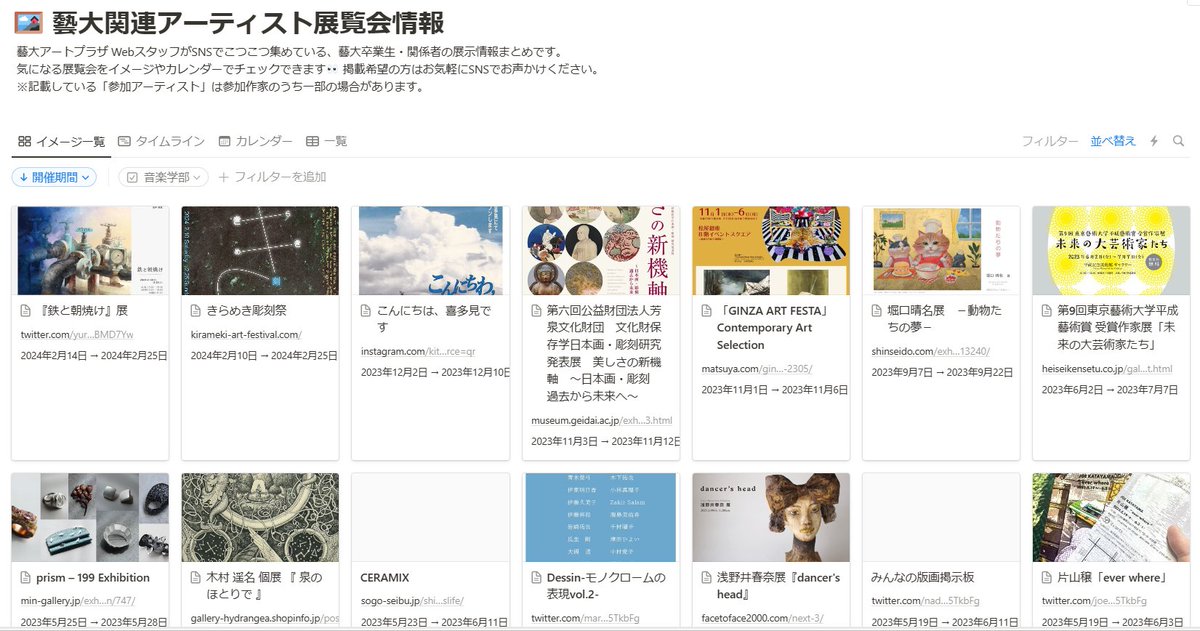This screenshot has width=1200, height=631.
Task: Click the grid icon on イメージ一覧 tab
Action: click(24, 141)
